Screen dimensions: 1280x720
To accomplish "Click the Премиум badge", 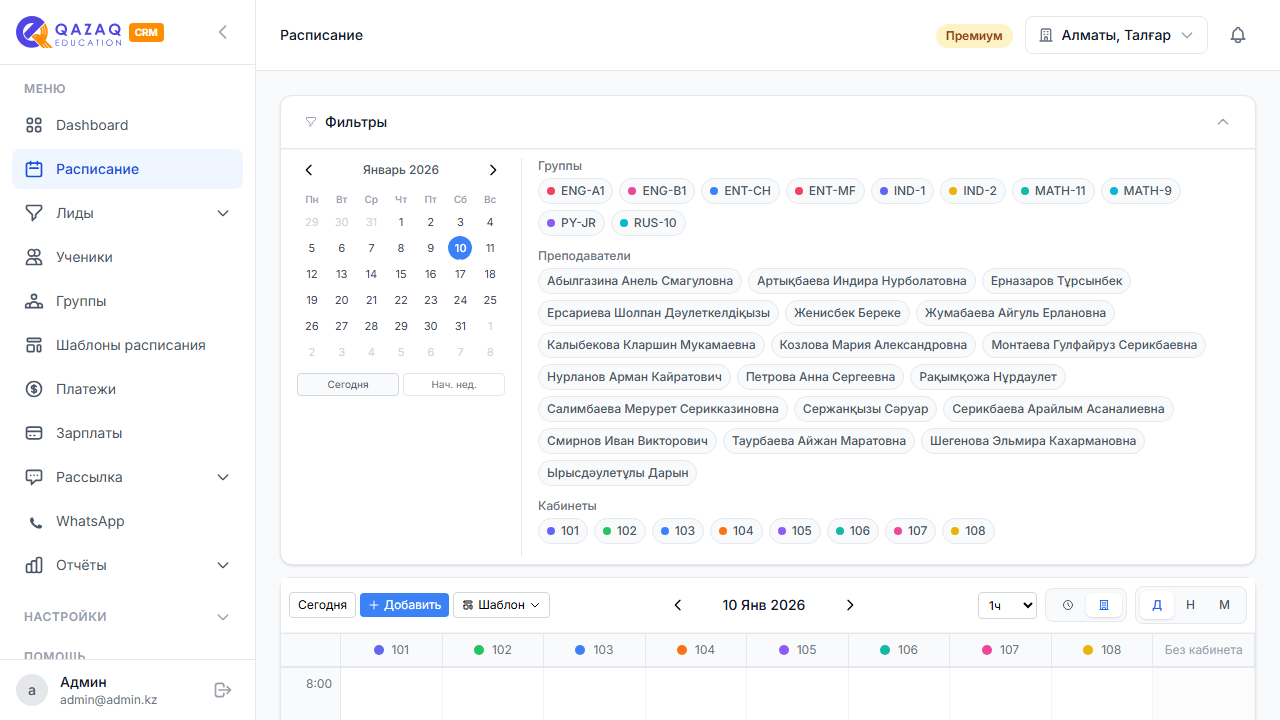I will 974,36.
